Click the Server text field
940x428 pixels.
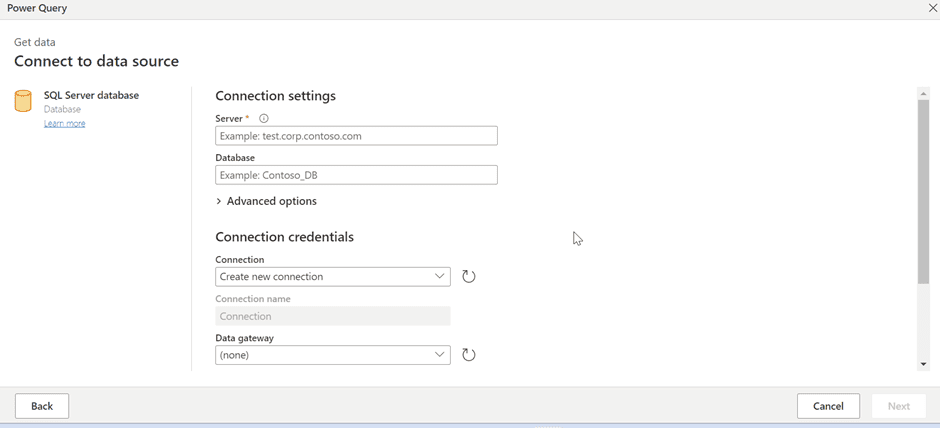pos(356,136)
